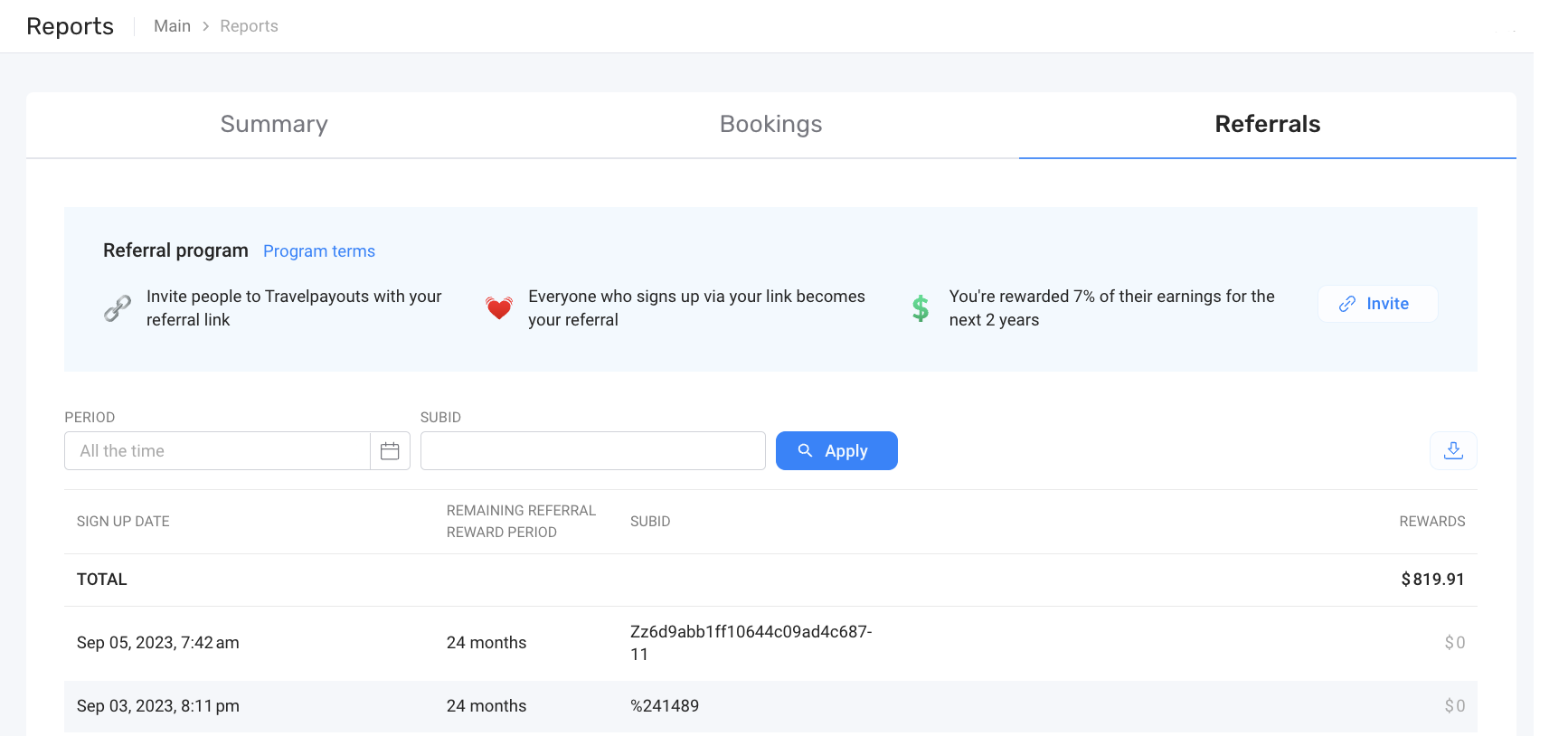
Task: Click the $819.91 total rewards value
Action: [x=1432, y=580]
